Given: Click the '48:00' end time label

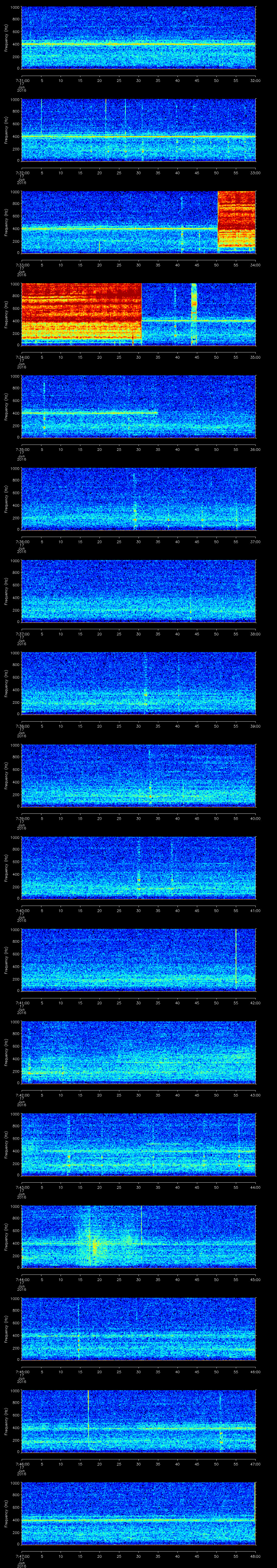Looking at the screenshot, I should [x=256, y=1556].
